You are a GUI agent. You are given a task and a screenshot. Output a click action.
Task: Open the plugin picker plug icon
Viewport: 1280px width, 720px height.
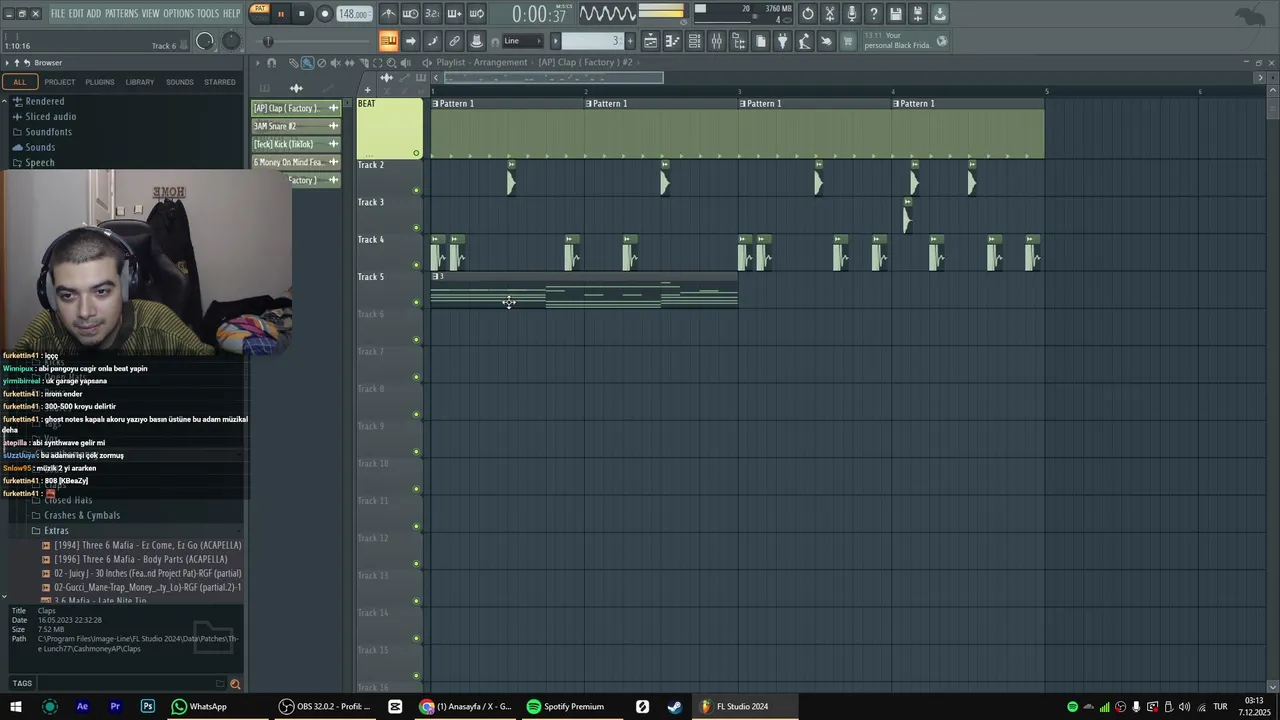(782, 41)
